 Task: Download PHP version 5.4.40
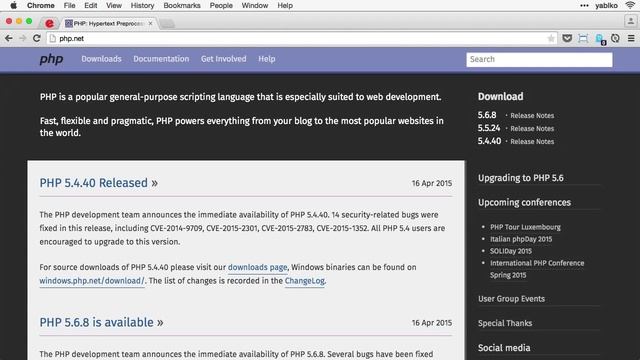click(489, 141)
